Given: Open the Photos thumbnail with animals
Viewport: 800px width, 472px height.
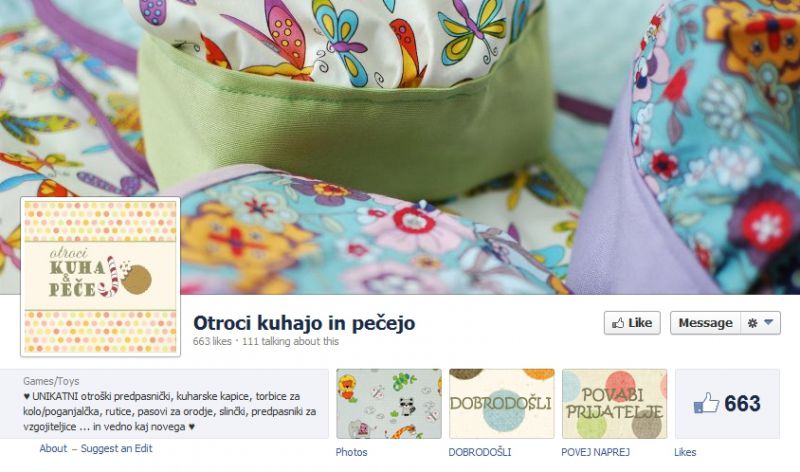Looking at the screenshot, I should [389, 404].
